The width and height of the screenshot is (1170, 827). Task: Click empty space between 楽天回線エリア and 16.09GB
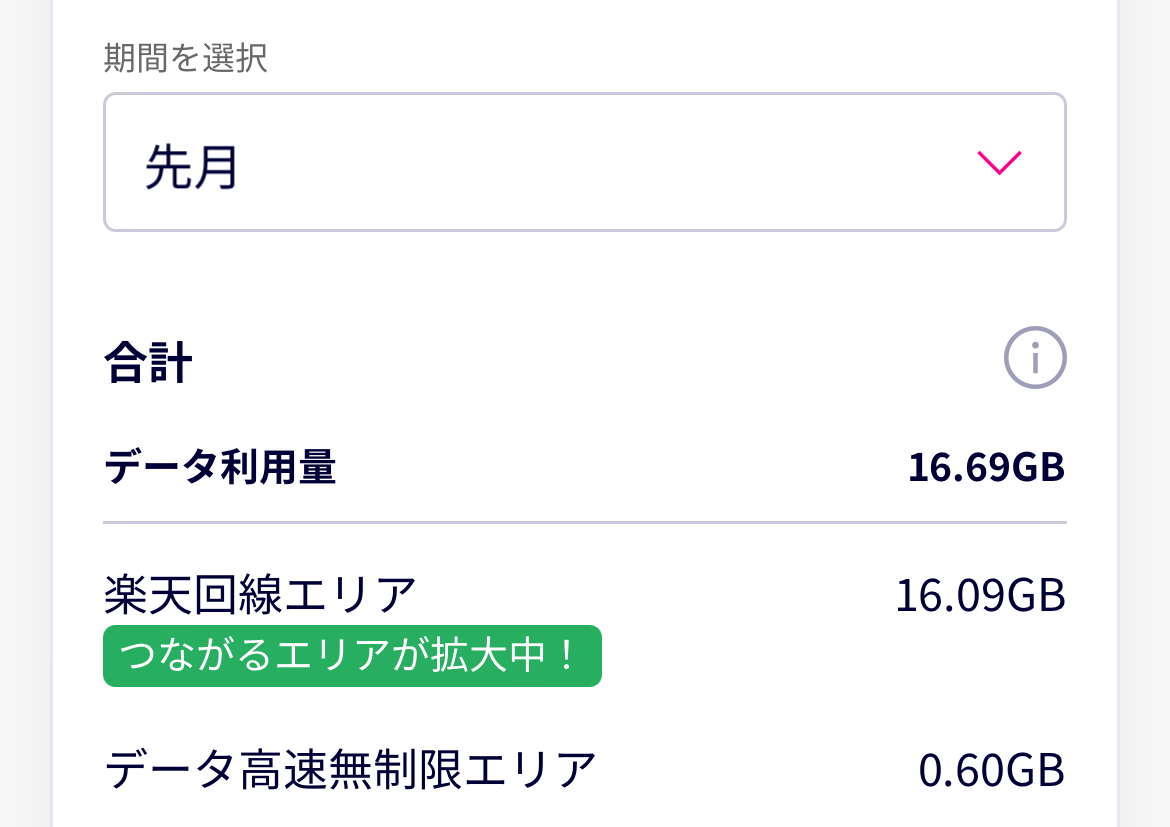[650, 596]
